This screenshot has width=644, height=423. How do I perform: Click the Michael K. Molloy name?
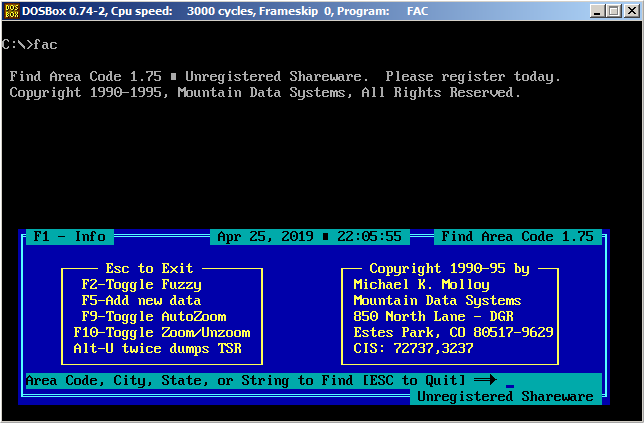[x=421, y=285]
